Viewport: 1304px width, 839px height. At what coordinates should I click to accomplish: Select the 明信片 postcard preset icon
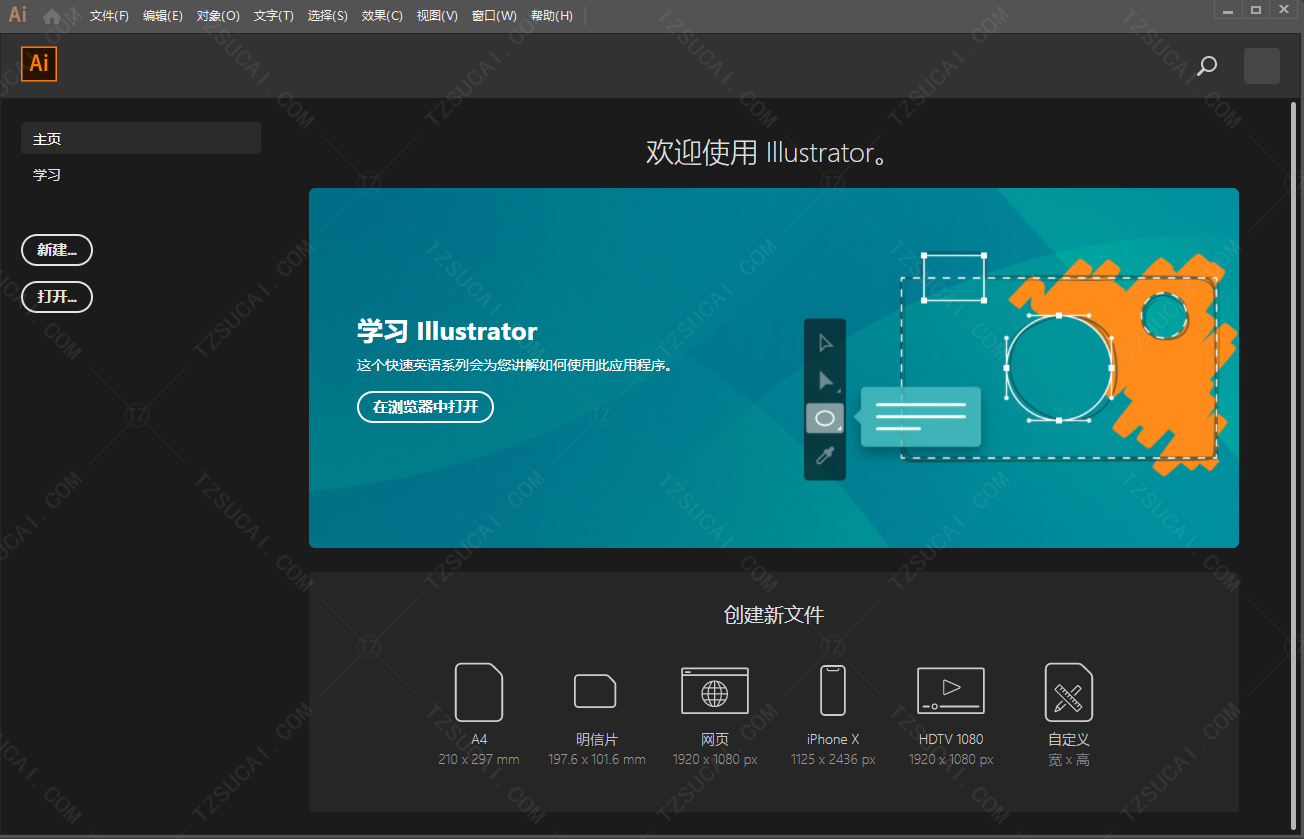[x=595, y=691]
